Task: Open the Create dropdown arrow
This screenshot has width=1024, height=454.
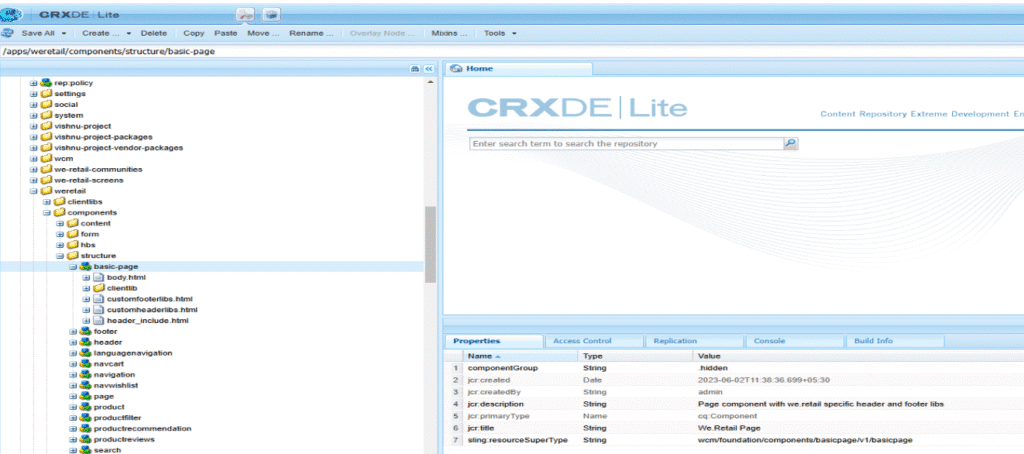Action: pyautogui.click(x=129, y=33)
